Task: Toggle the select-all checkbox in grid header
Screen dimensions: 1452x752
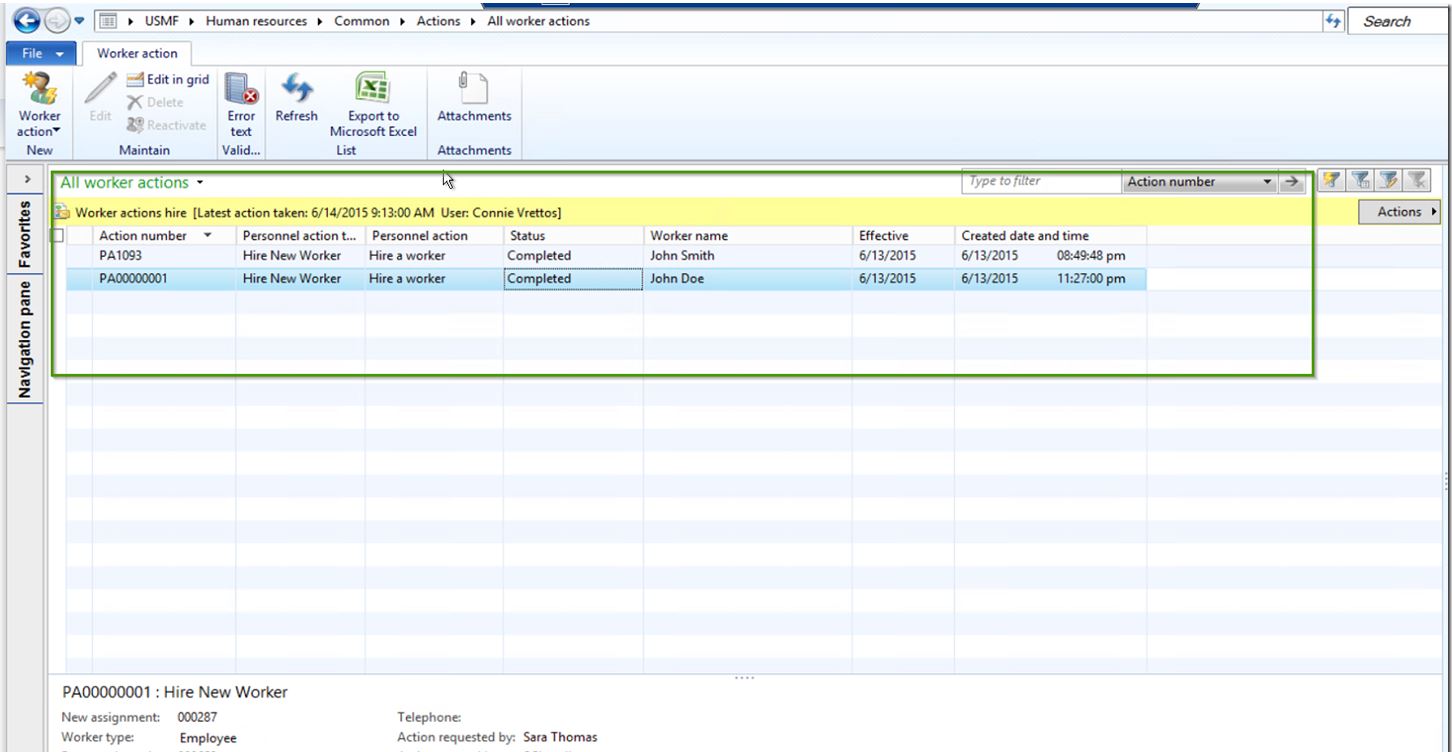Action: coord(57,236)
